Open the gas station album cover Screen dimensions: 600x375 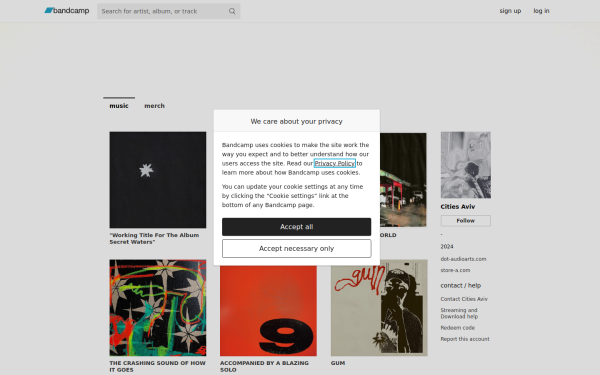(x=403, y=180)
